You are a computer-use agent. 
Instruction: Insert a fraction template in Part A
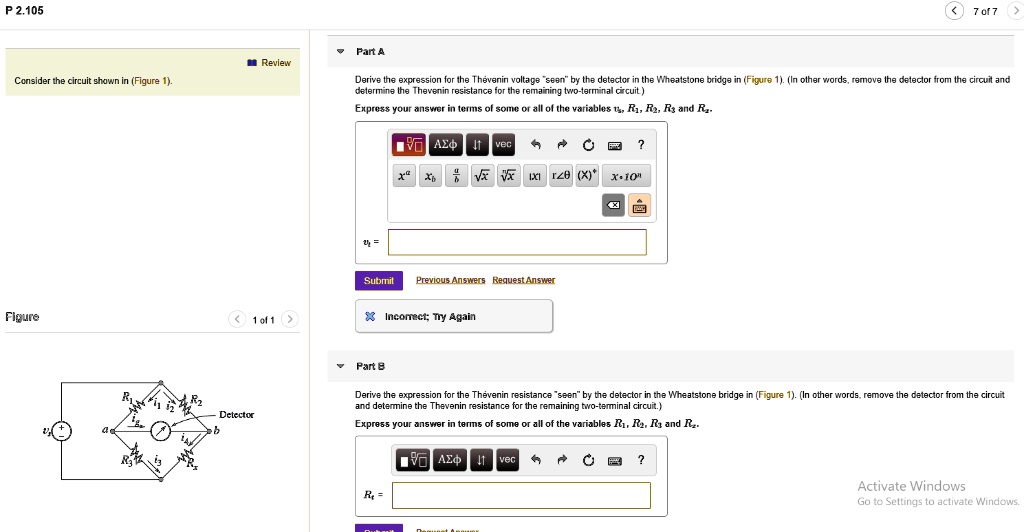coord(455,175)
